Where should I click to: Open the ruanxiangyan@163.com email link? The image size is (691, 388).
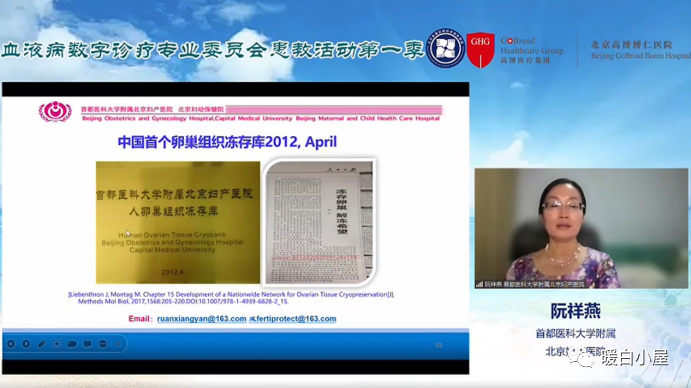[x=201, y=319]
